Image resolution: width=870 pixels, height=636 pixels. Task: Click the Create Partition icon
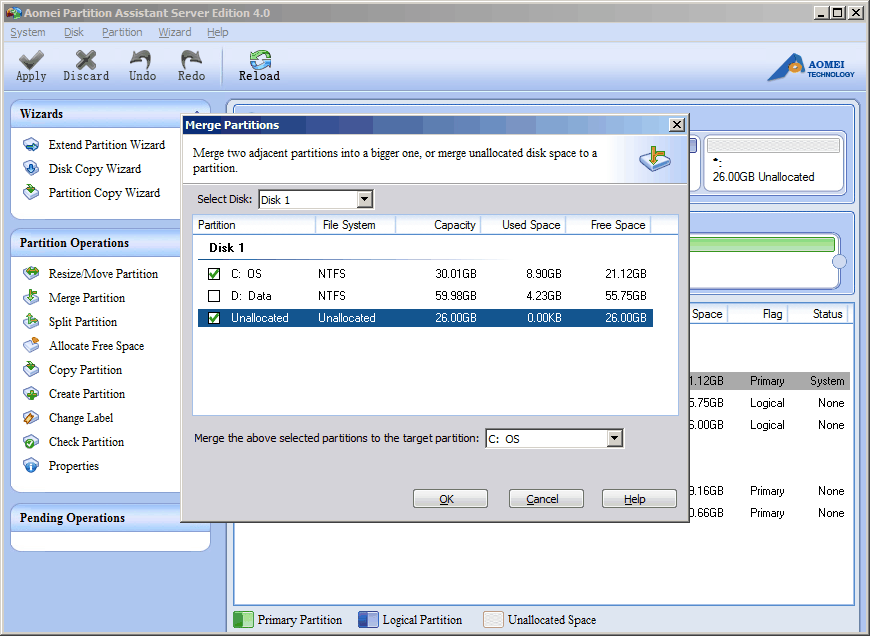click(x=31, y=393)
